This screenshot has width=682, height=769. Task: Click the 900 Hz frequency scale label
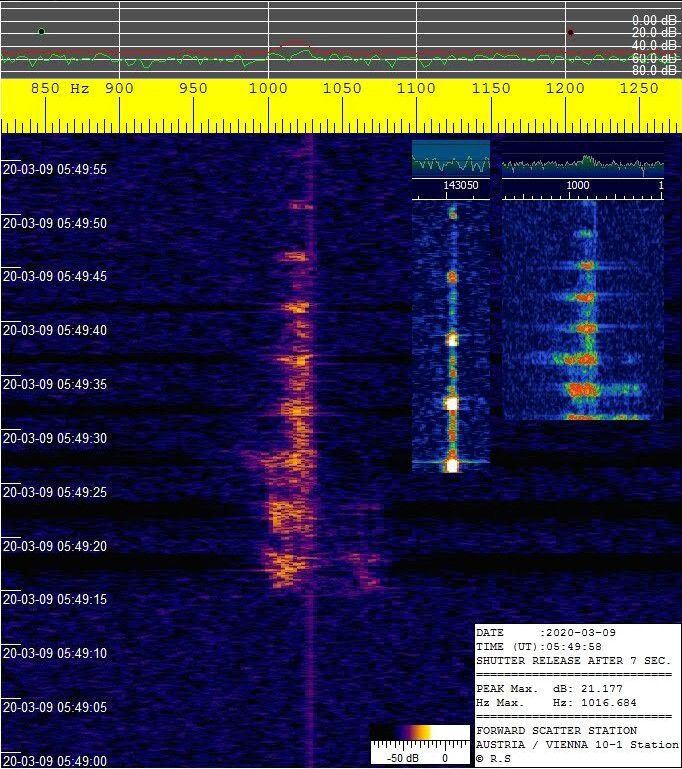point(119,89)
